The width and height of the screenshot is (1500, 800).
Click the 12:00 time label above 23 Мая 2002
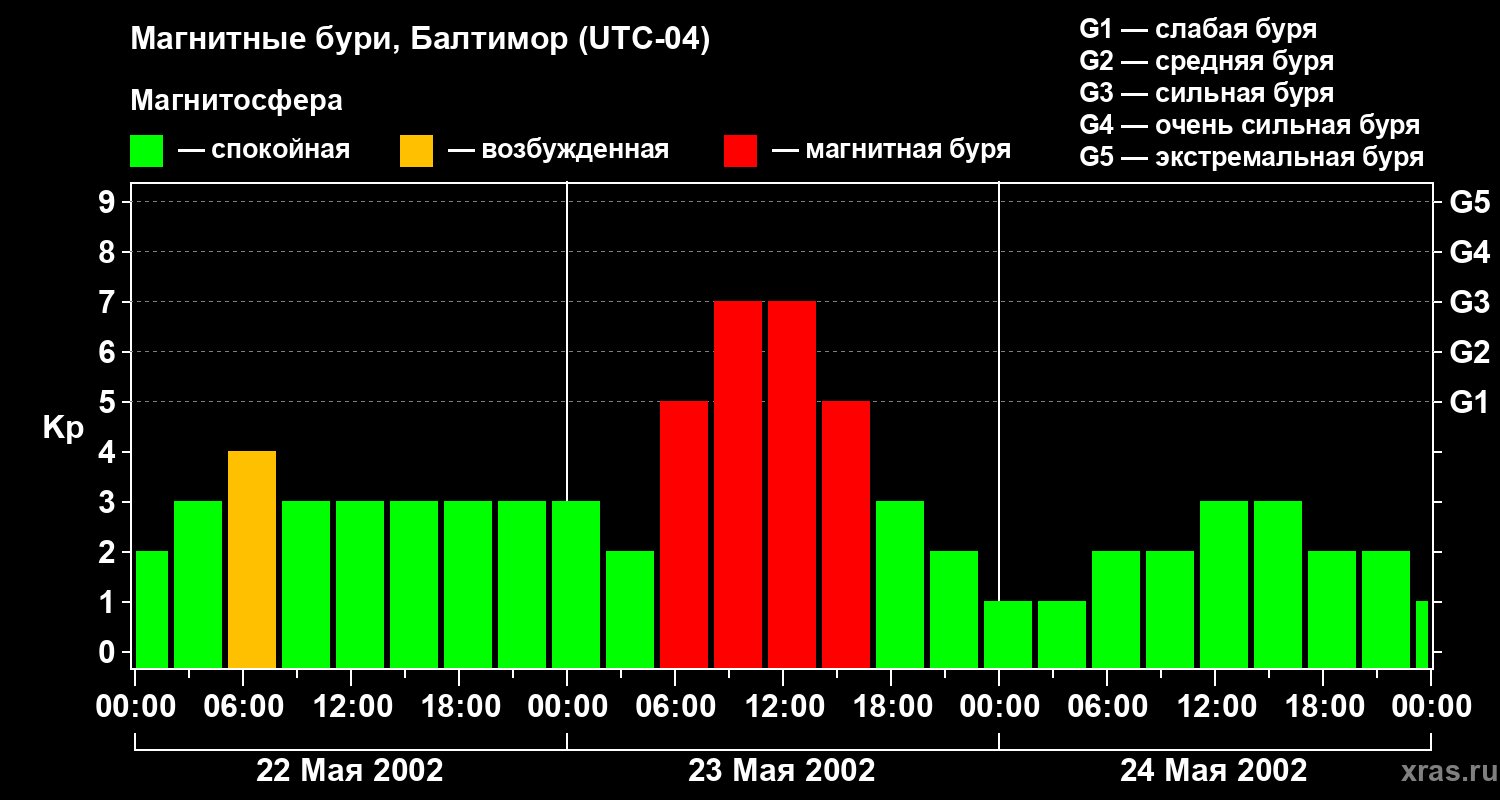click(x=783, y=707)
